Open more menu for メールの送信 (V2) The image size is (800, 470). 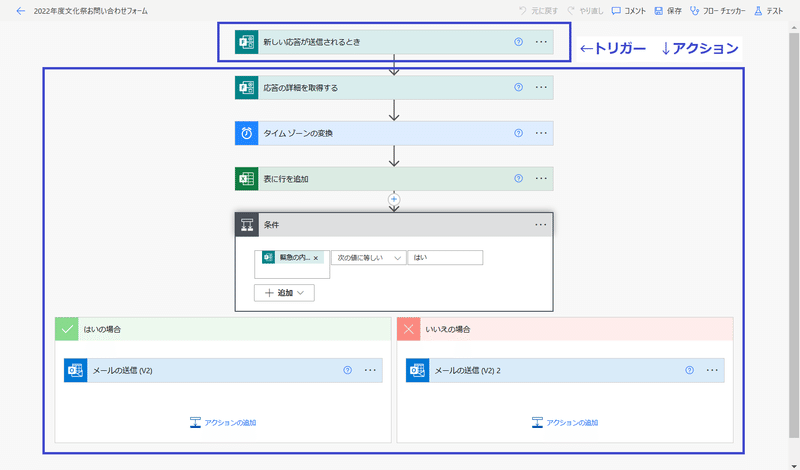click(x=370, y=370)
